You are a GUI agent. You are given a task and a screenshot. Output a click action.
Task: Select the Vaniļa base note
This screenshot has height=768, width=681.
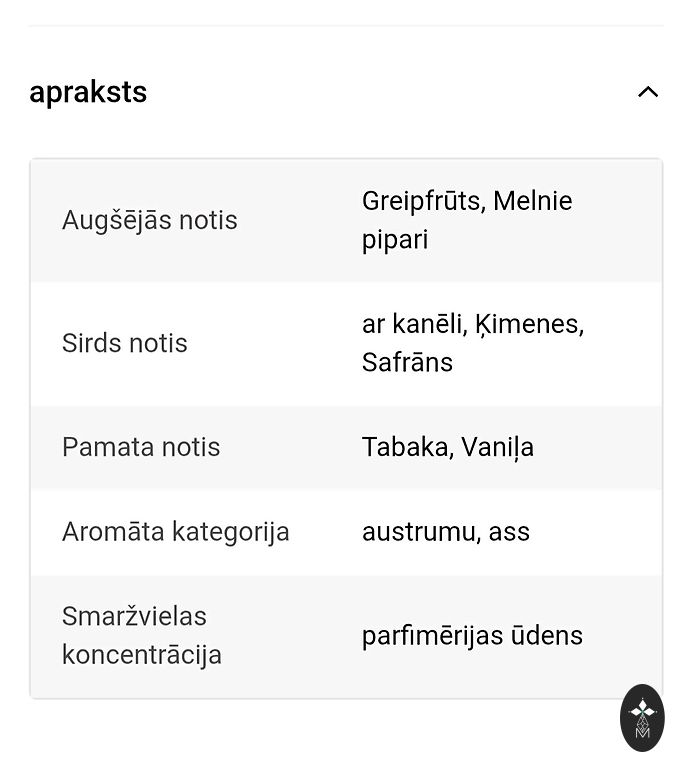pos(497,447)
